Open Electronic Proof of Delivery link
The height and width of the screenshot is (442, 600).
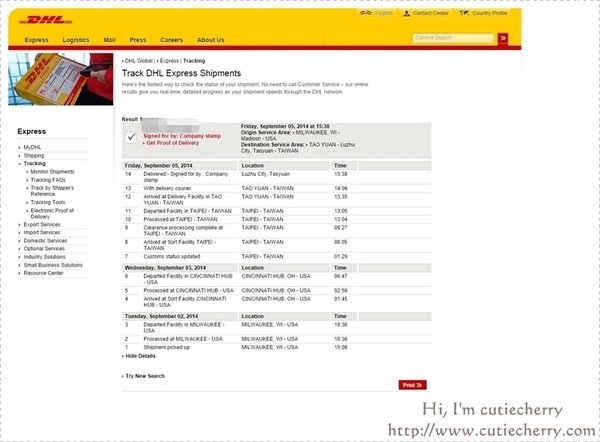pyautogui.click(x=52, y=214)
